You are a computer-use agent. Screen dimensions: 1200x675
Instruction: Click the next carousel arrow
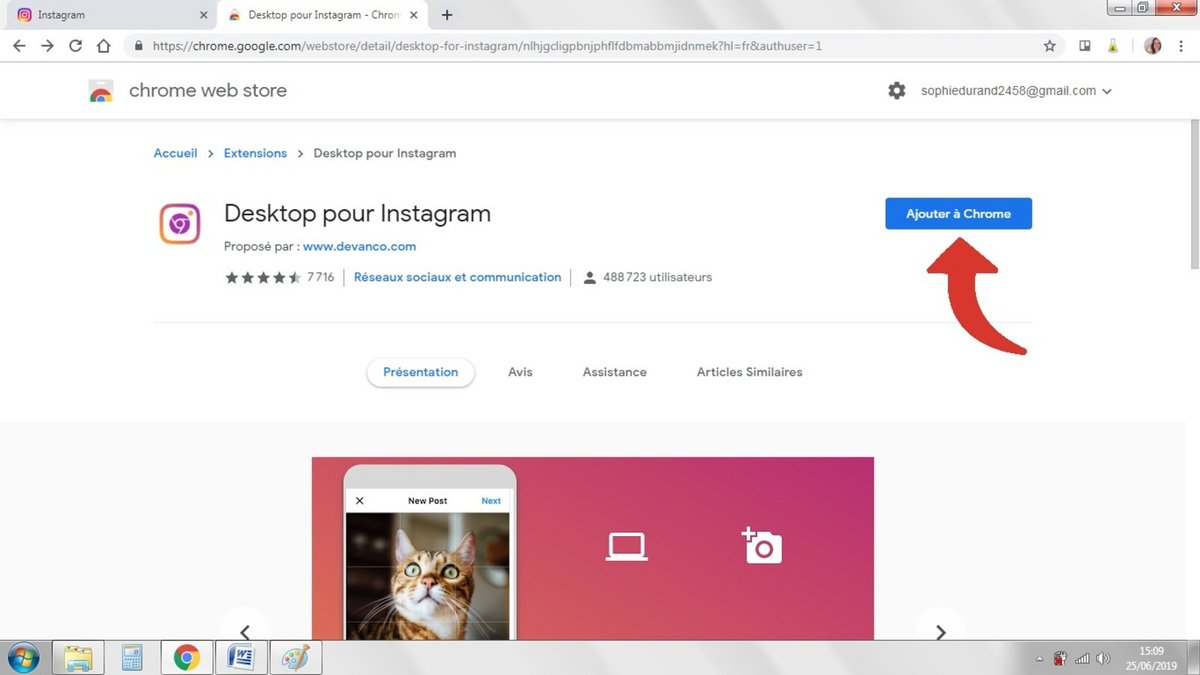pos(940,632)
